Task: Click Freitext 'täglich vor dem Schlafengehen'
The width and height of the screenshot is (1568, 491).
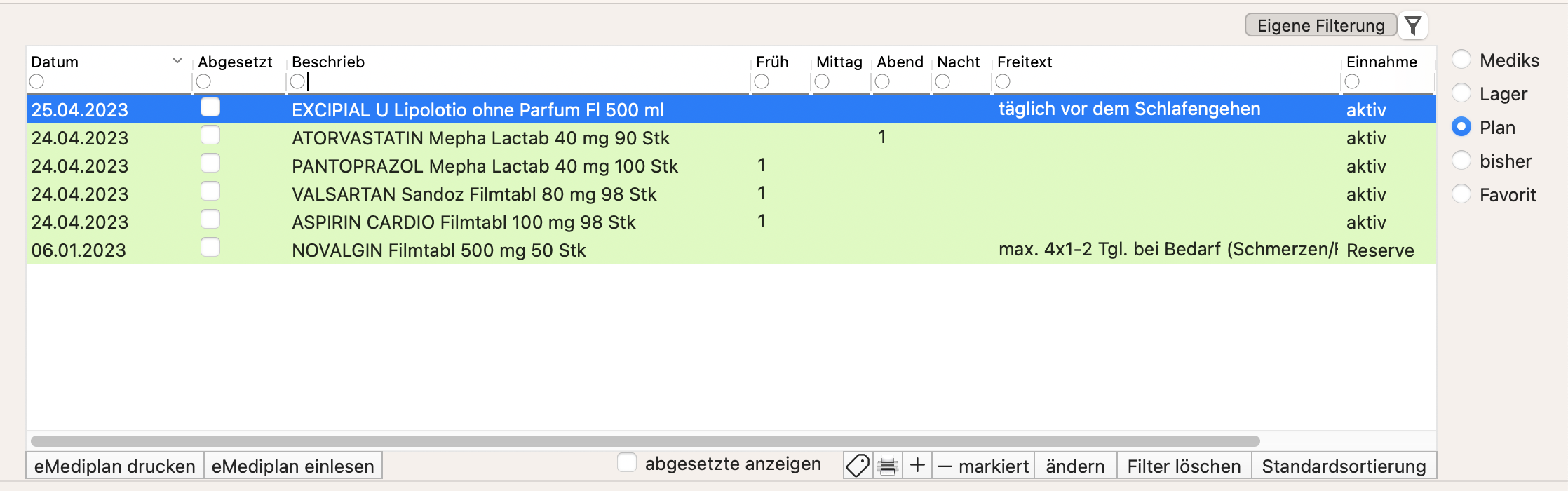Action: (x=1129, y=109)
